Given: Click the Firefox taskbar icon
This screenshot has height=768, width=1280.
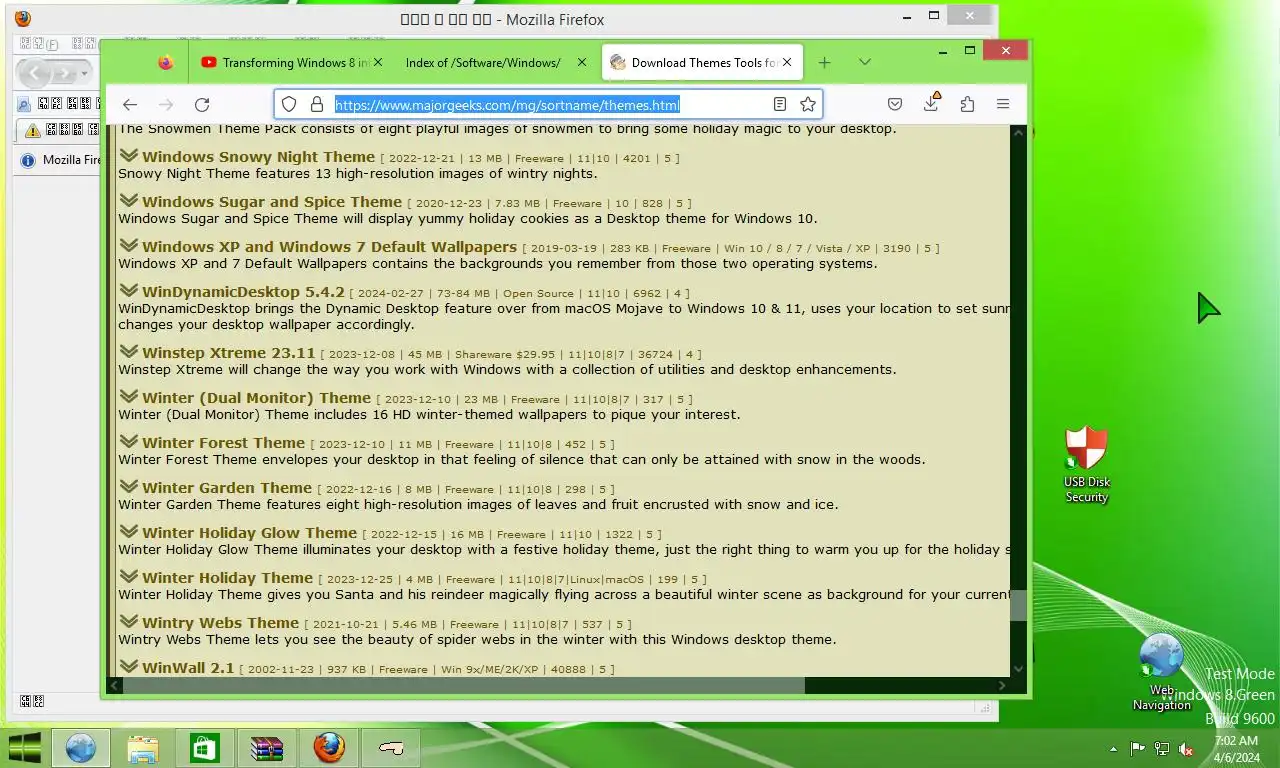Looking at the screenshot, I should (329, 748).
